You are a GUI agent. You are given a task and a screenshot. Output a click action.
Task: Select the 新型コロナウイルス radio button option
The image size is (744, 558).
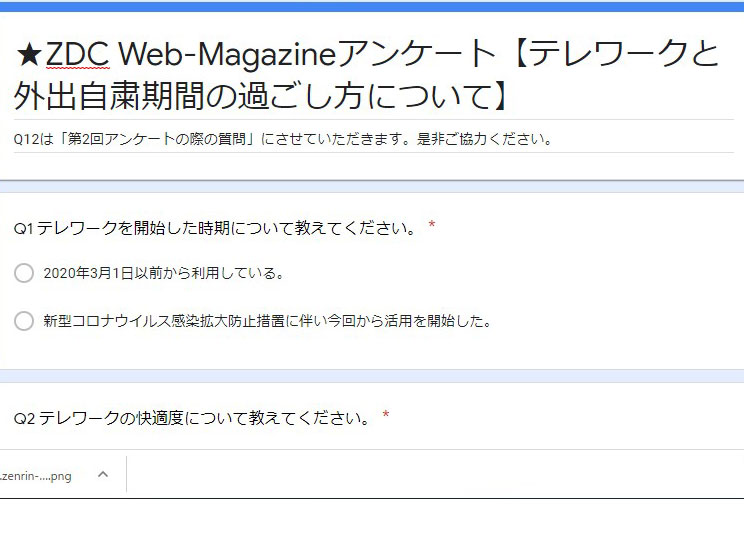coord(24,321)
